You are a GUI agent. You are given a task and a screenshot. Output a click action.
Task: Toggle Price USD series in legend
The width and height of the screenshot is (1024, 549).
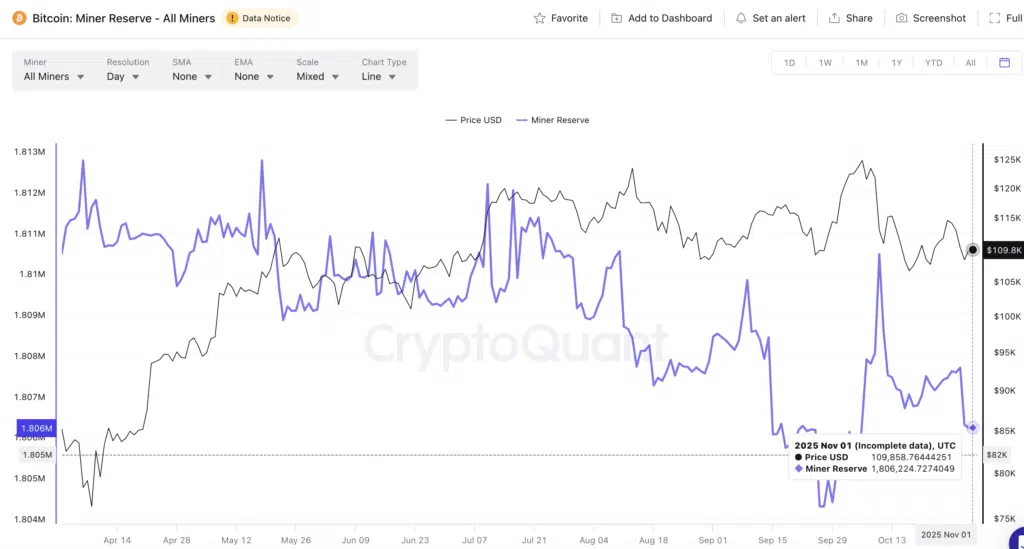click(x=474, y=120)
